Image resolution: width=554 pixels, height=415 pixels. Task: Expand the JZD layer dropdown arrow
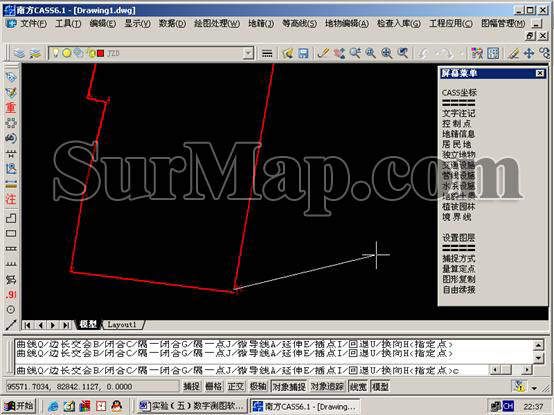coord(248,53)
